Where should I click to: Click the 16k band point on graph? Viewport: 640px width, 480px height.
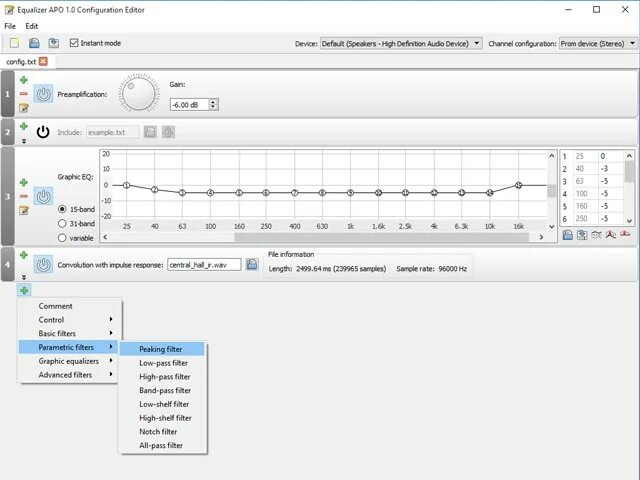518,185
